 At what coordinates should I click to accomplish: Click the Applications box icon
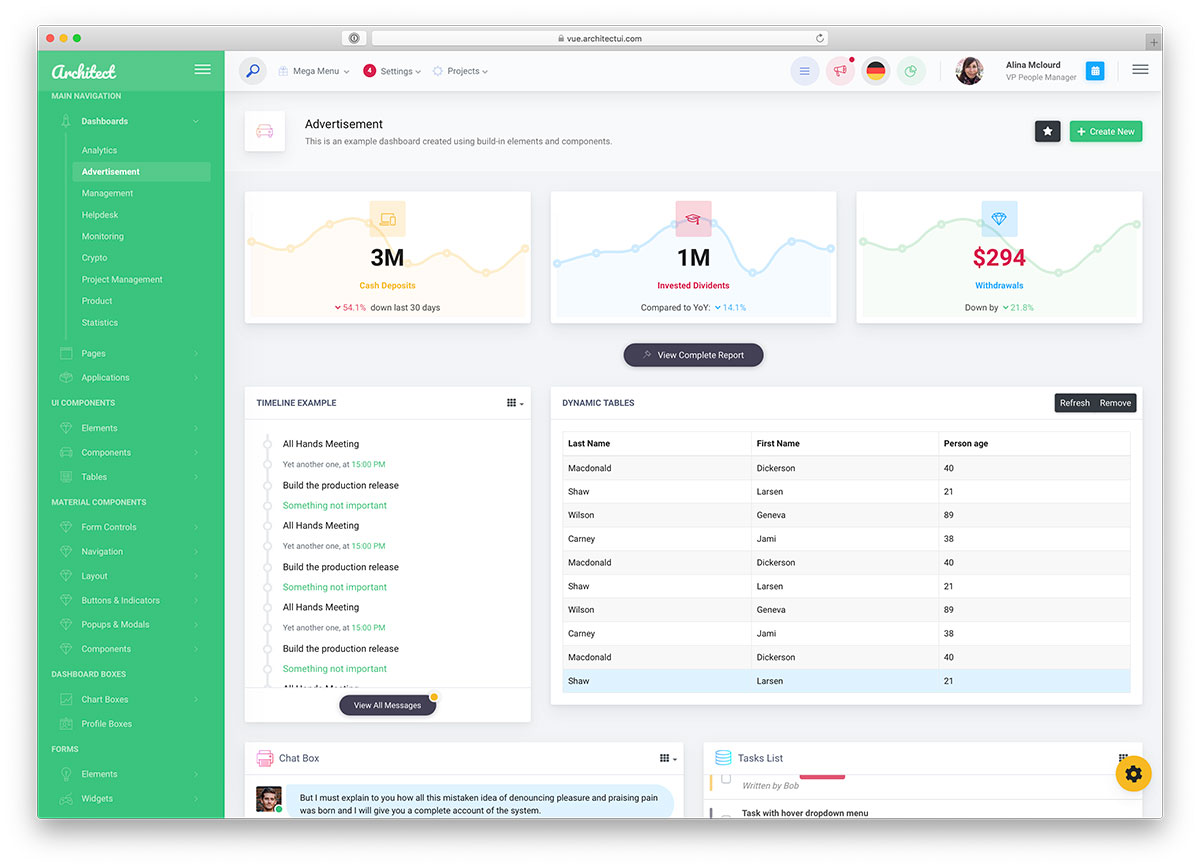point(66,377)
